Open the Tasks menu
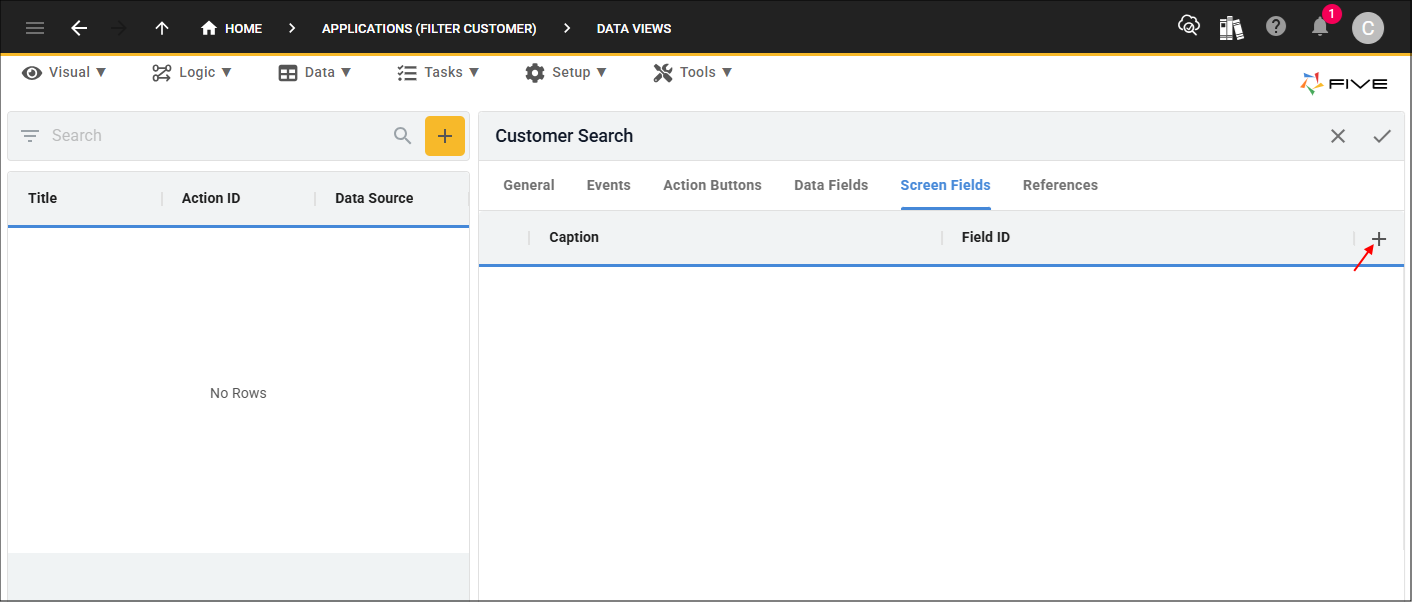 click(x=438, y=72)
